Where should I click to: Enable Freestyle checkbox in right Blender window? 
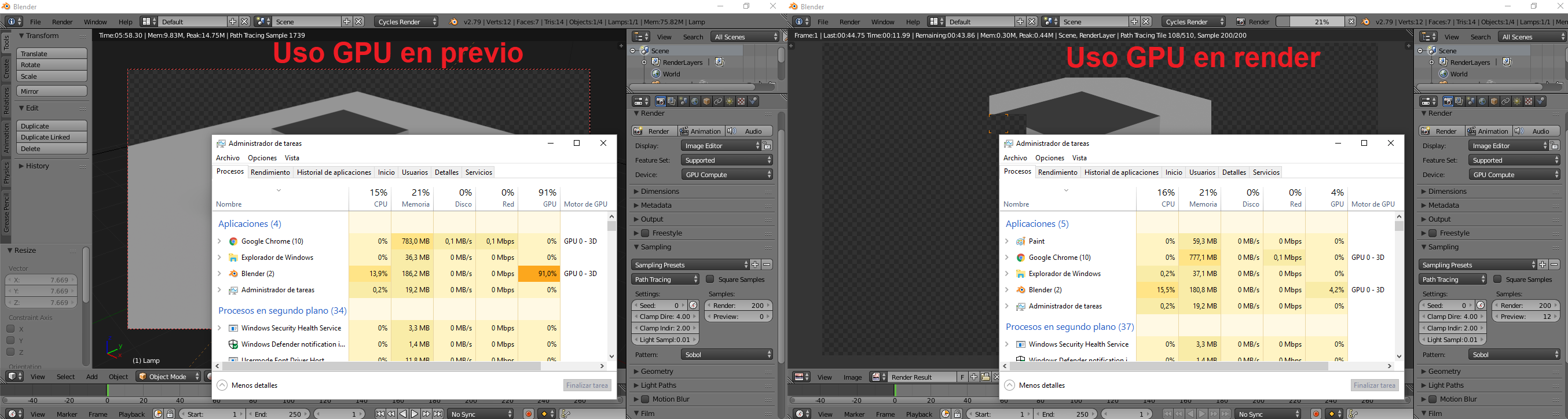click(1433, 234)
